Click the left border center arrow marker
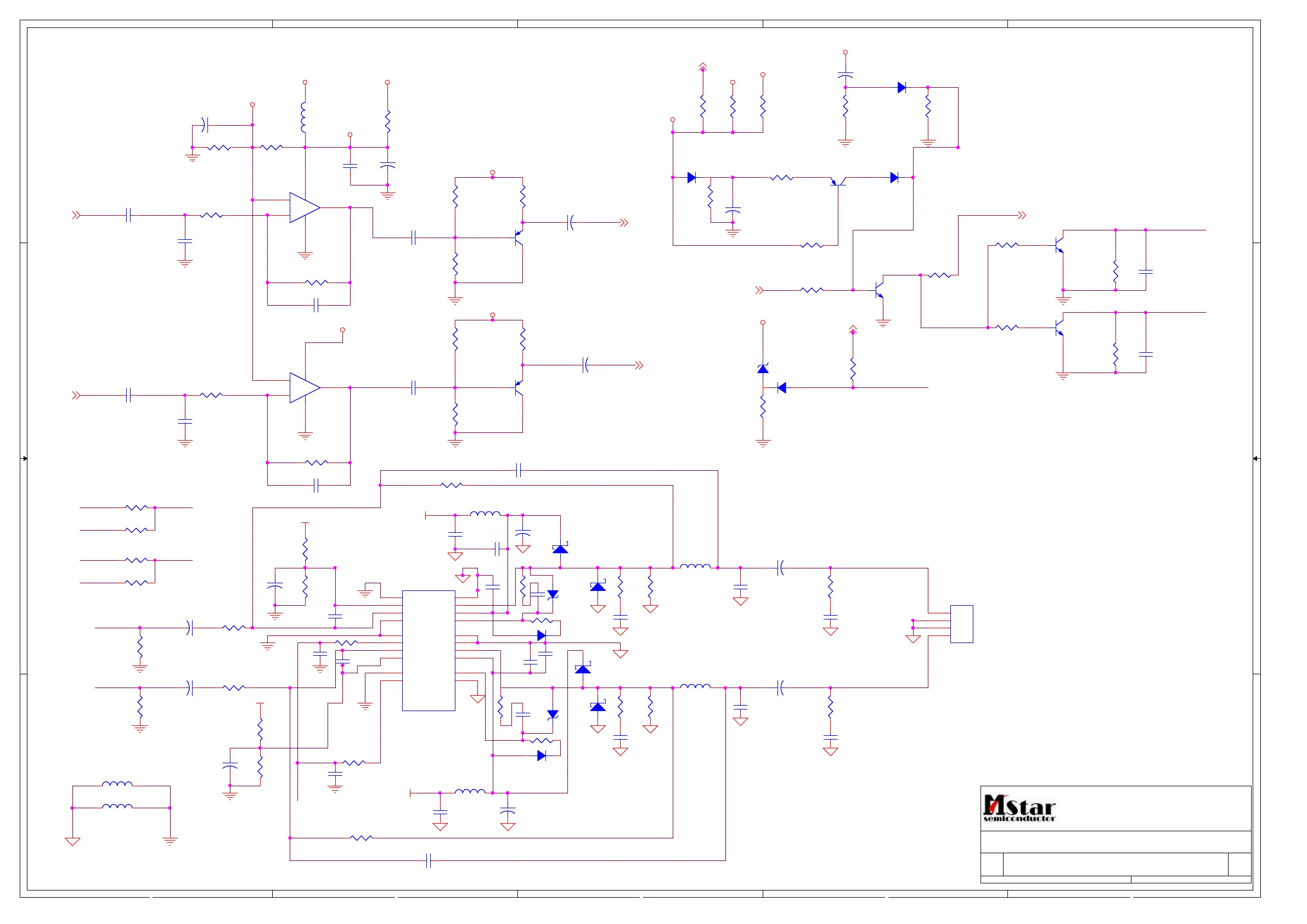The image size is (1307, 924). [25, 458]
